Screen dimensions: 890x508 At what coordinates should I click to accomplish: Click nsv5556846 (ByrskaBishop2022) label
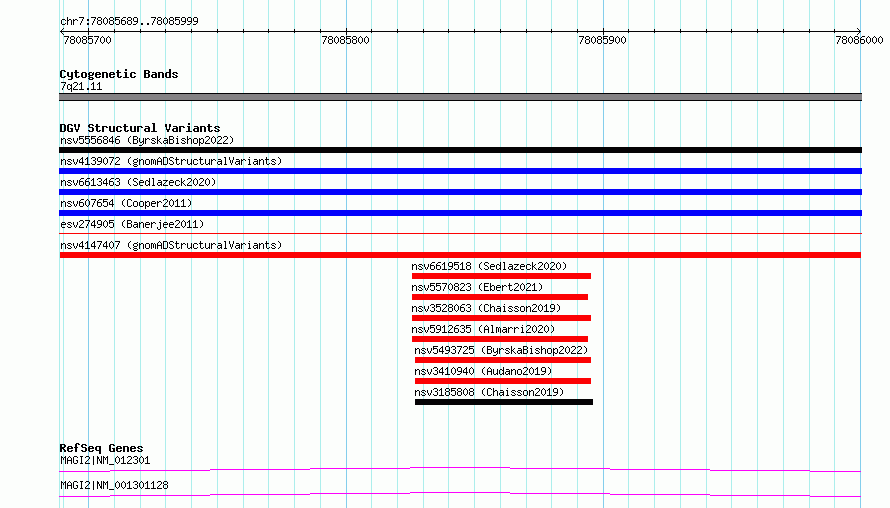click(x=147, y=140)
